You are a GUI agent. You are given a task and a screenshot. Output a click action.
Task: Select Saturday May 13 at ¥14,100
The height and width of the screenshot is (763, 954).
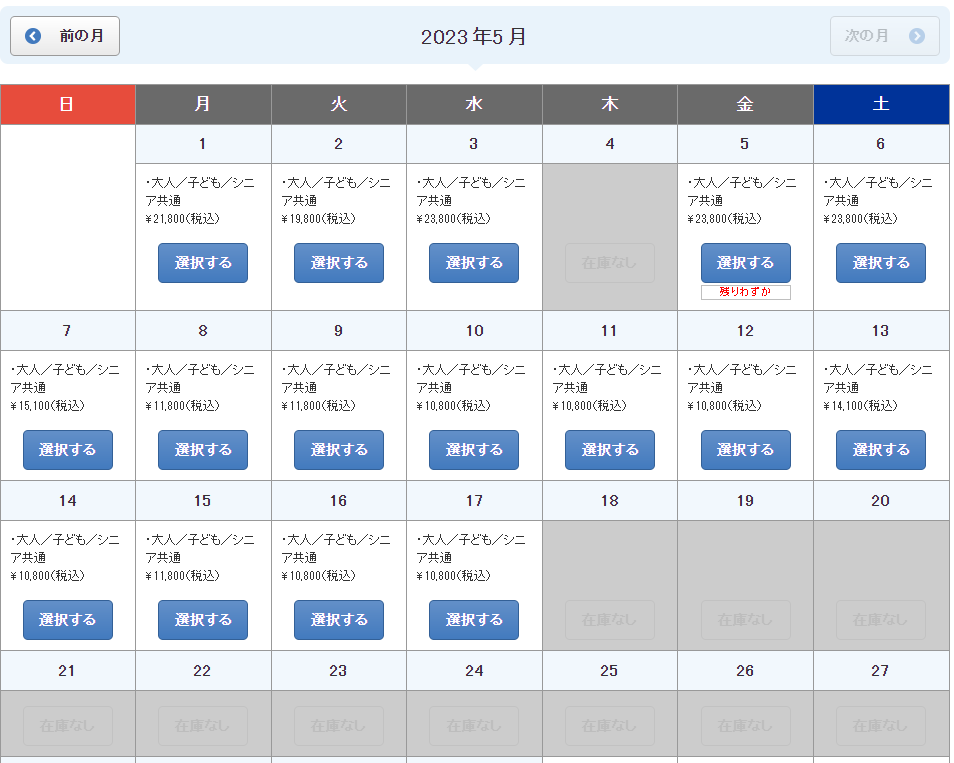pyautogui.click(x=881, y=450)
